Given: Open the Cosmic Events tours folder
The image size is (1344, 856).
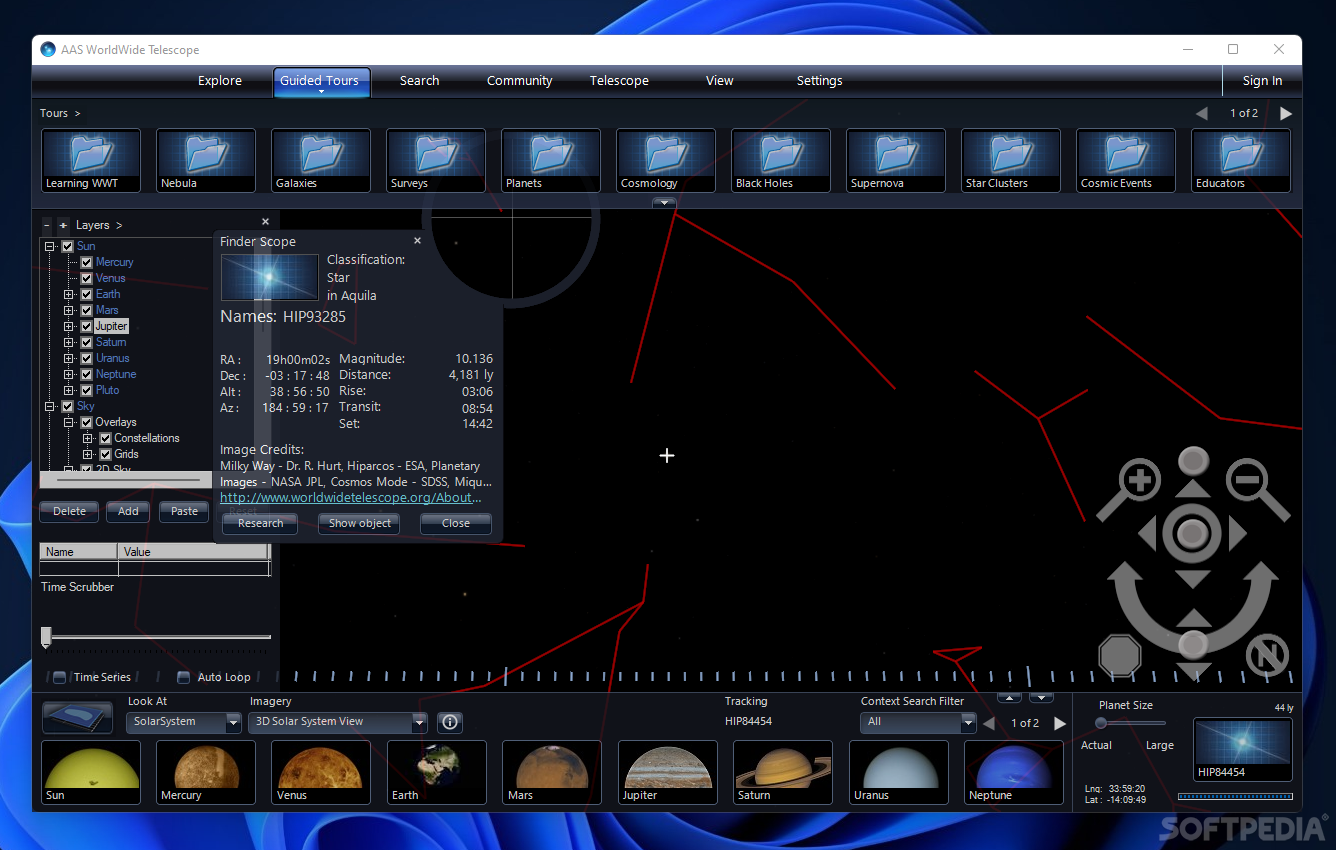Looking at the screenshot, I should (x=1126, y=160).
